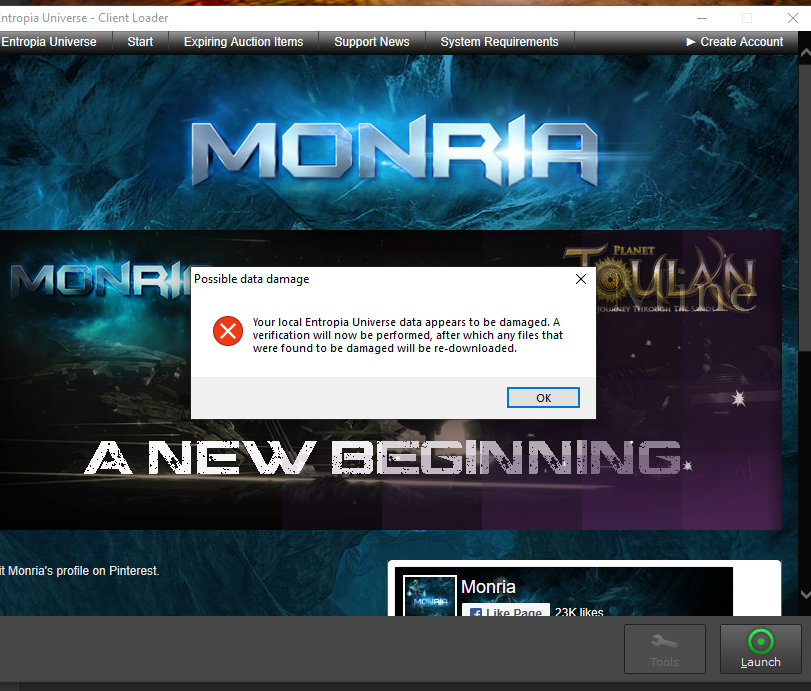This screenshot has width=811, height=691.
Task: Click the Monria page name in Facebook widget
Action: (488, 587)
